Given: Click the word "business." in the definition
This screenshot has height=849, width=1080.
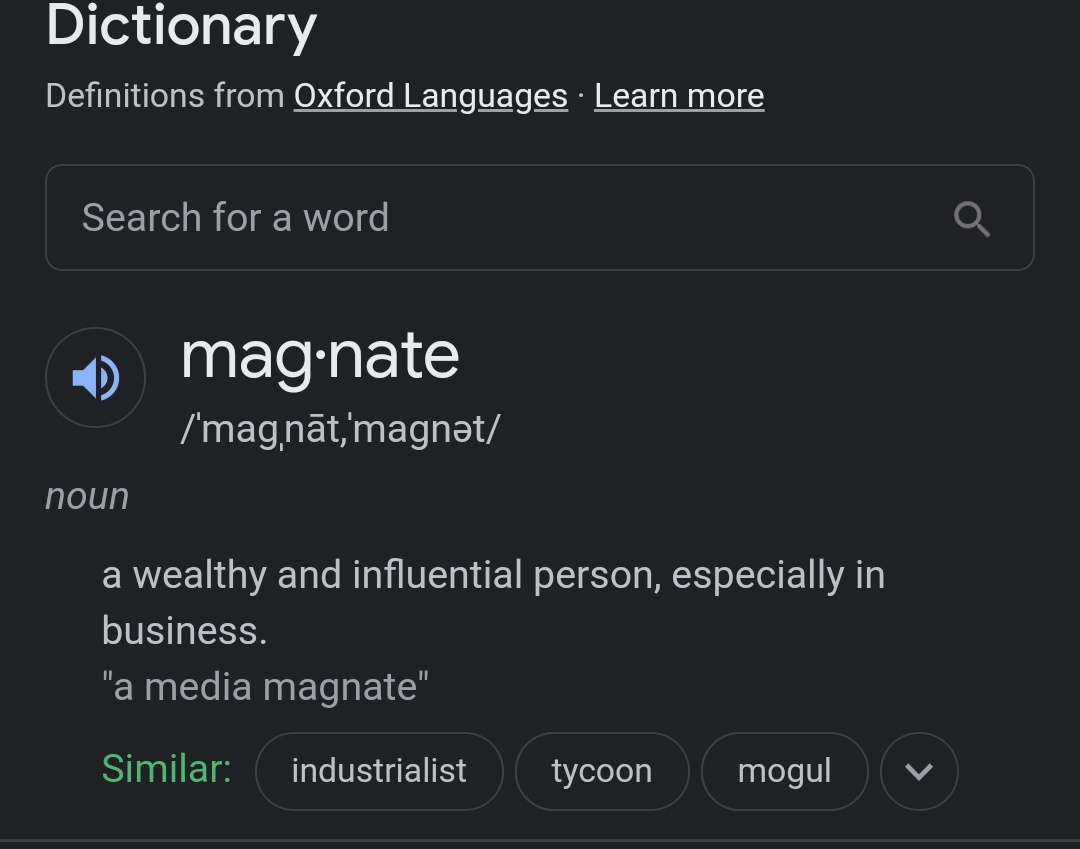Looking at the screenshot, I should pyautogui.click(x=184, y=631).
